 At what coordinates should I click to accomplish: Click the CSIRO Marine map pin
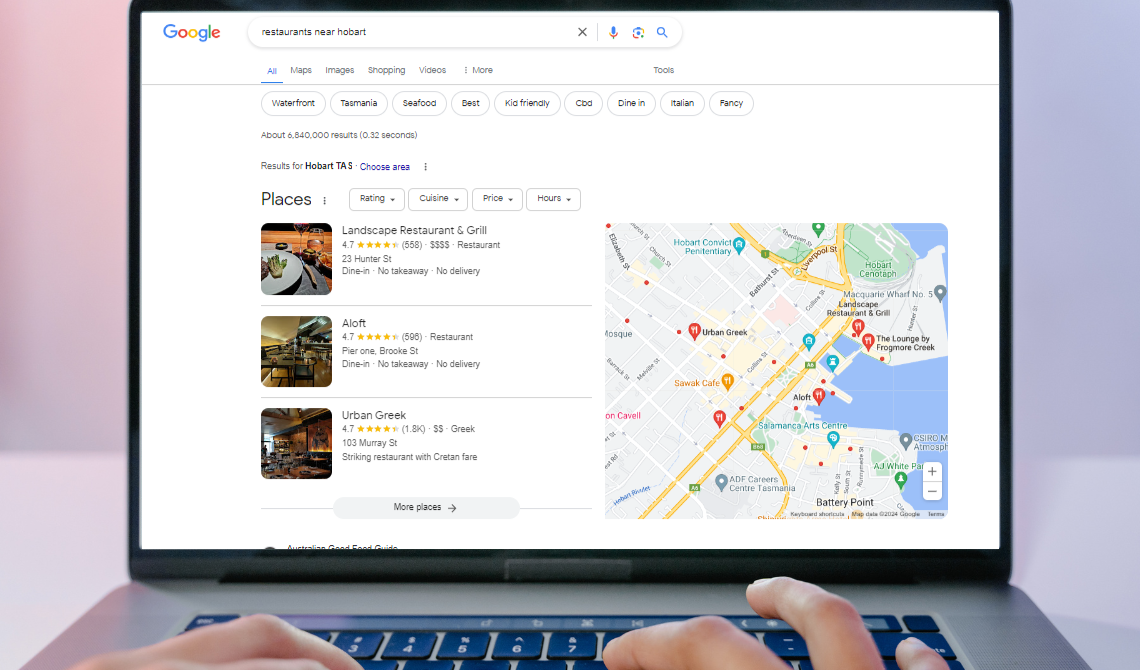(x=906, y=440)
